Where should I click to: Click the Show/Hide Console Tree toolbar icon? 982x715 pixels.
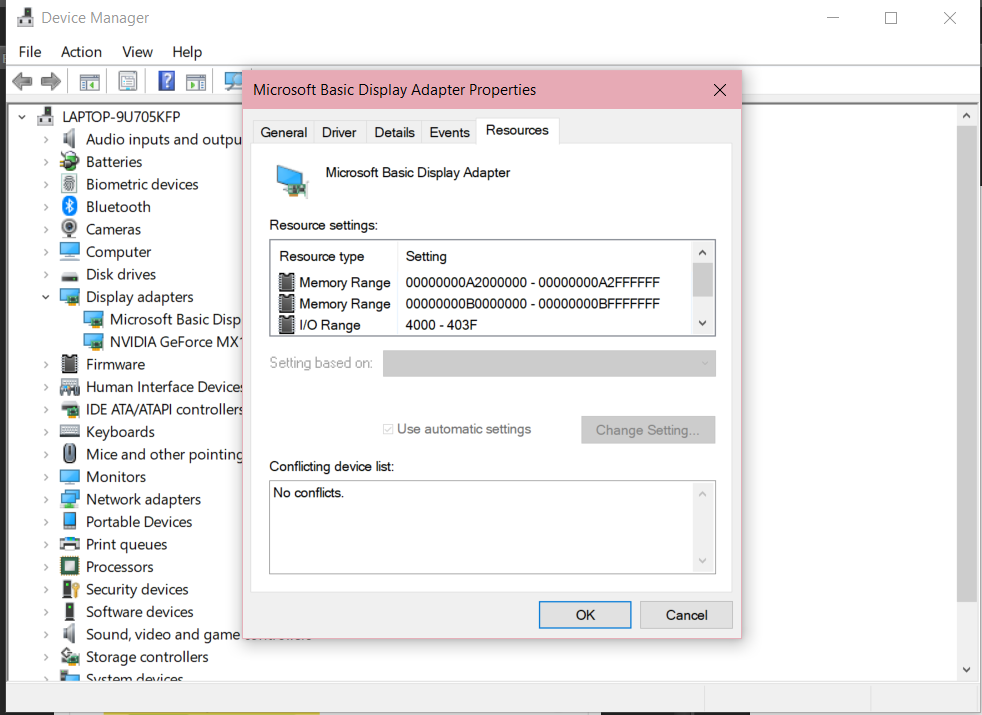(90, 81)
